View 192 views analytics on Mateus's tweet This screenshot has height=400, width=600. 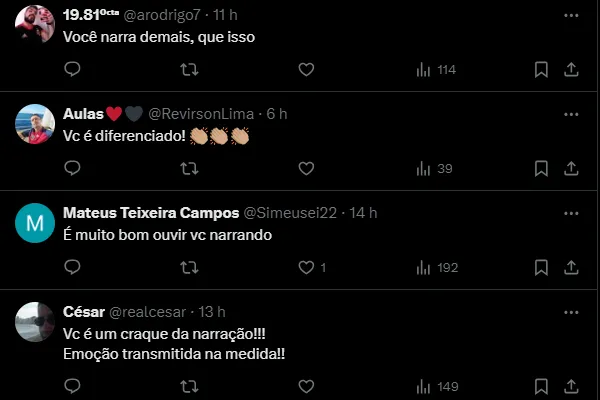click(x=436, y=267)
